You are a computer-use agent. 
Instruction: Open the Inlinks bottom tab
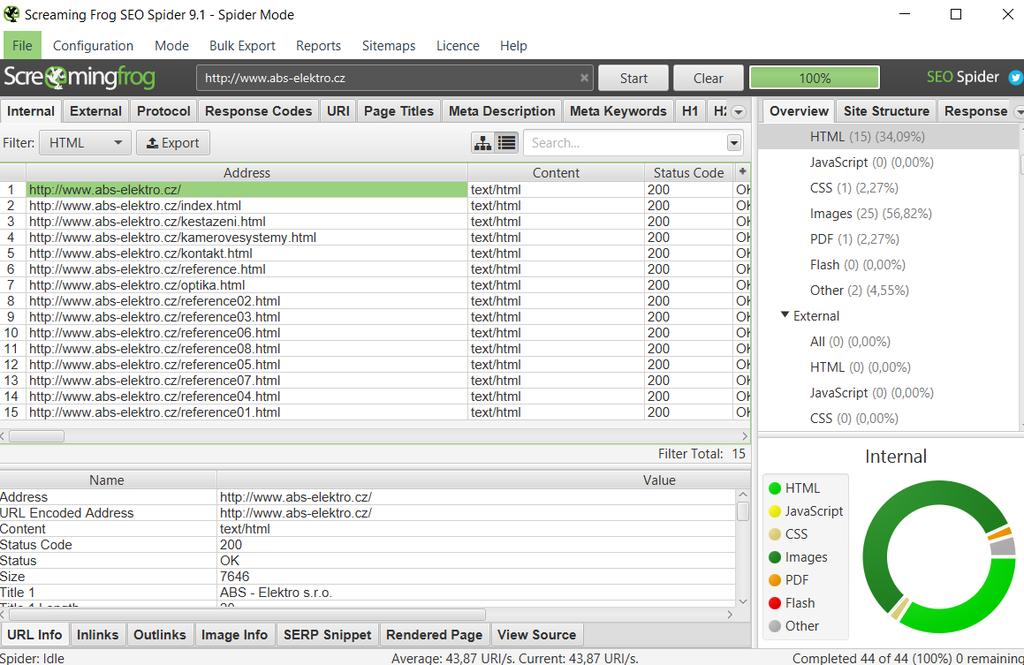pyautogui.click(x=98, y=634)
